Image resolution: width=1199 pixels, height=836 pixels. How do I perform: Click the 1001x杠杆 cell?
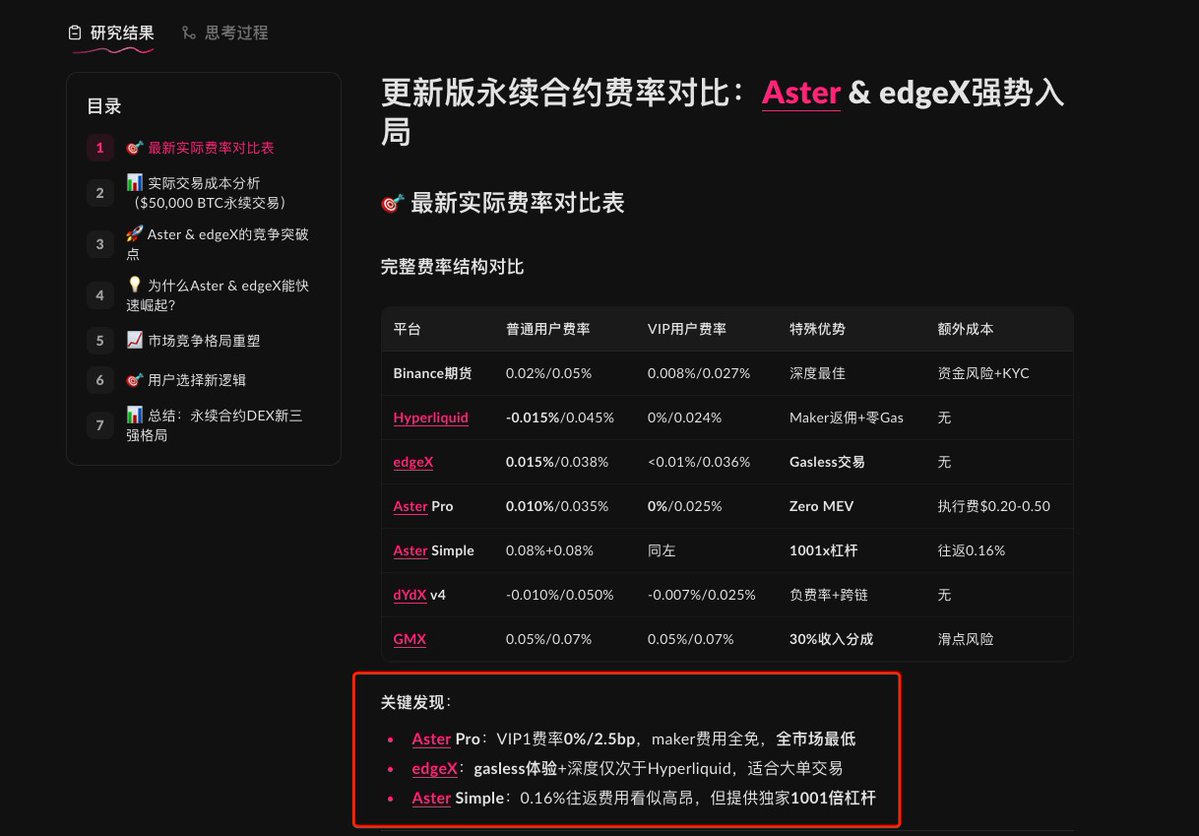pyautogui.click(x=824, y=551)
